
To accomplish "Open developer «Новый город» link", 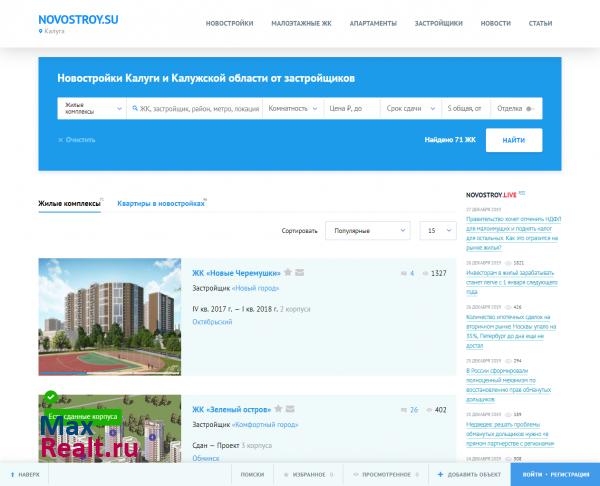I will (x=256, y=288).
